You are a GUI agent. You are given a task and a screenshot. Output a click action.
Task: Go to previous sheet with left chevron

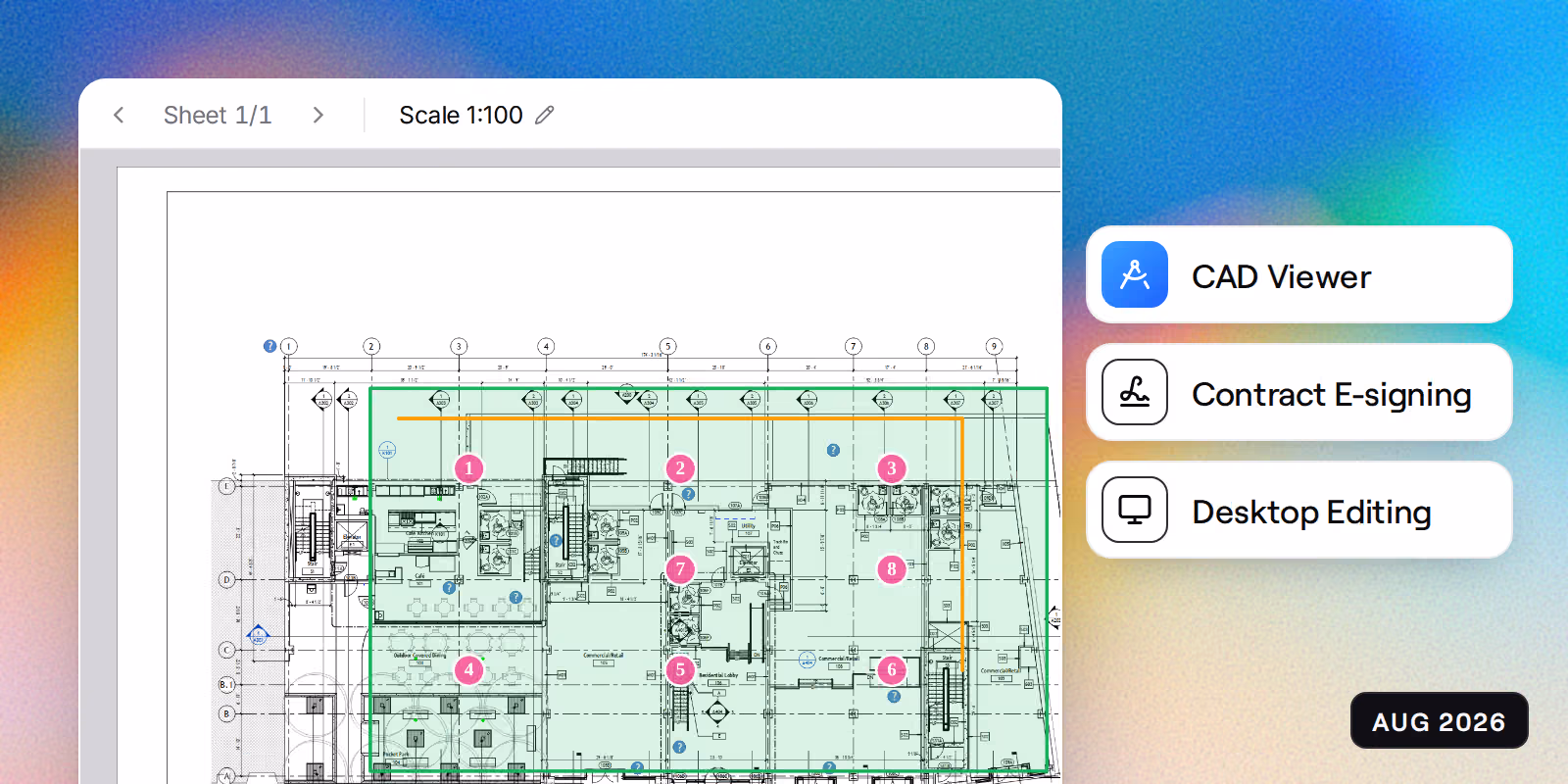[119, 115]
